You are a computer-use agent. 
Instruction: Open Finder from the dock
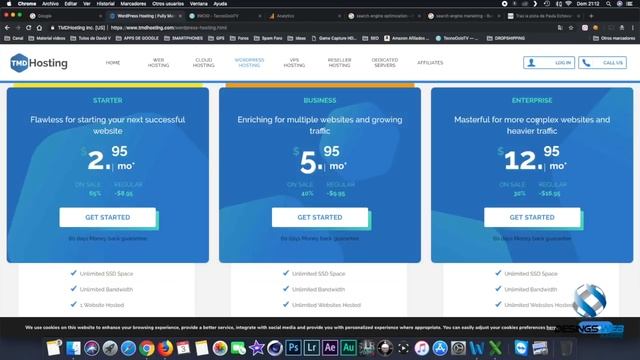(x=73, y=348)
